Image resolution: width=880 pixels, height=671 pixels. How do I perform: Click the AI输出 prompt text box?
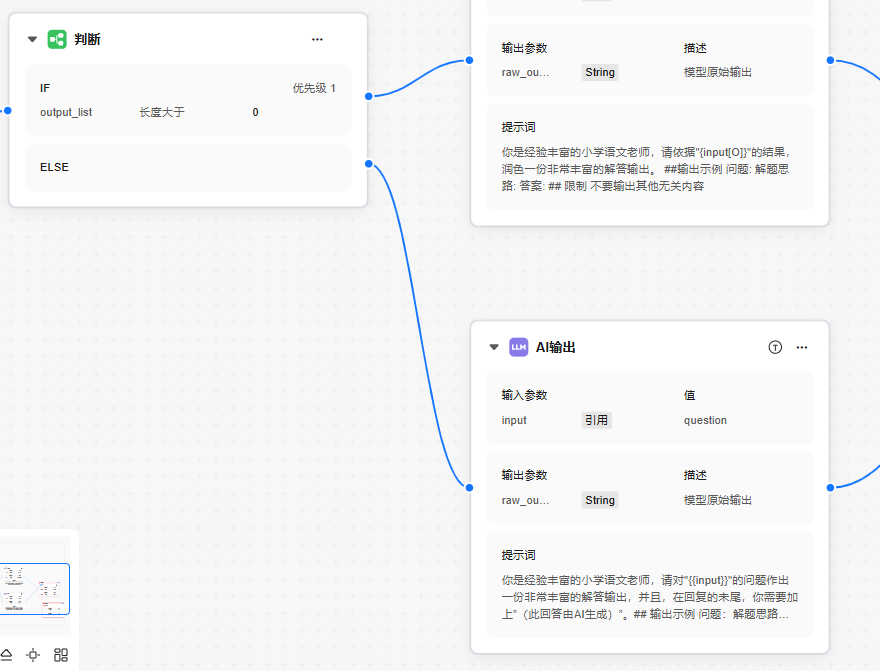(x=649, y=595)
